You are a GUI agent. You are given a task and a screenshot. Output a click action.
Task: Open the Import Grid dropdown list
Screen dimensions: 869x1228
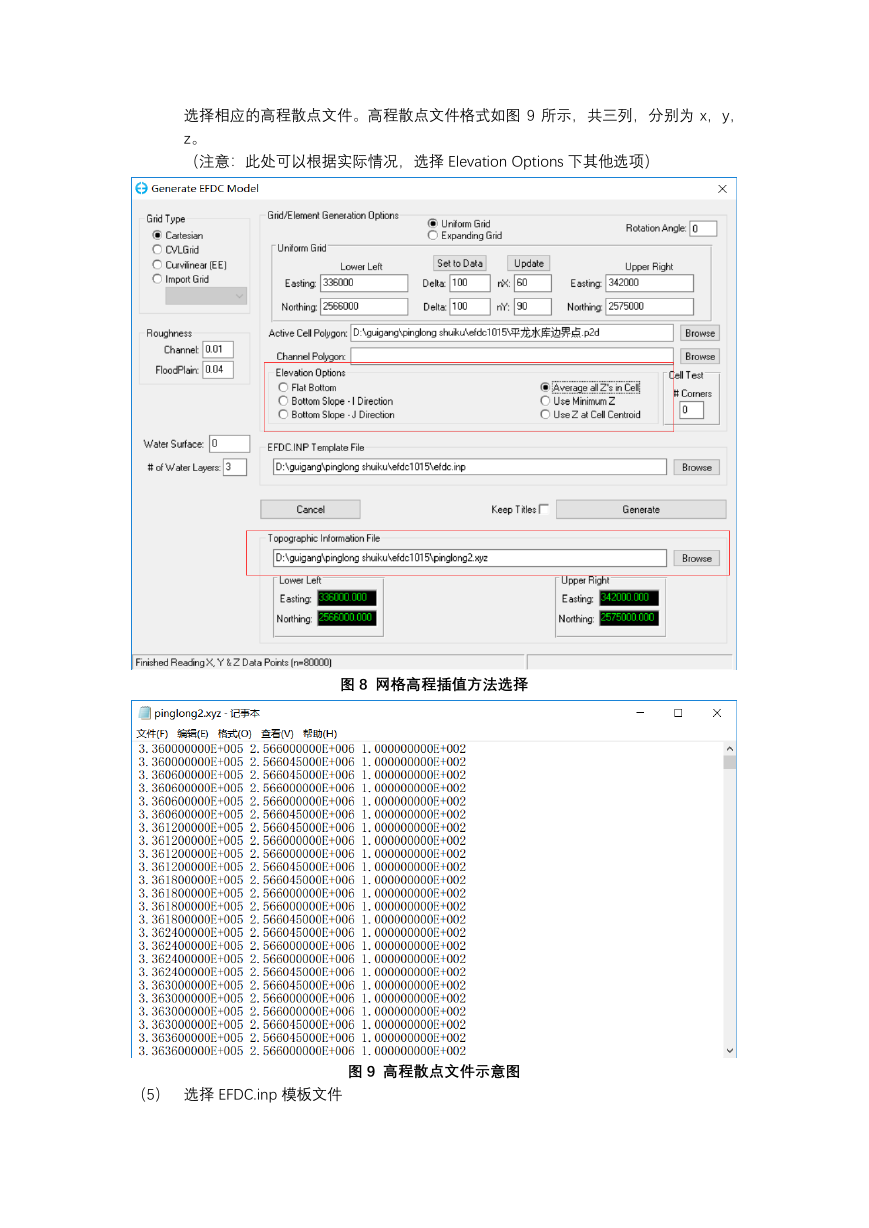point(206,295)
